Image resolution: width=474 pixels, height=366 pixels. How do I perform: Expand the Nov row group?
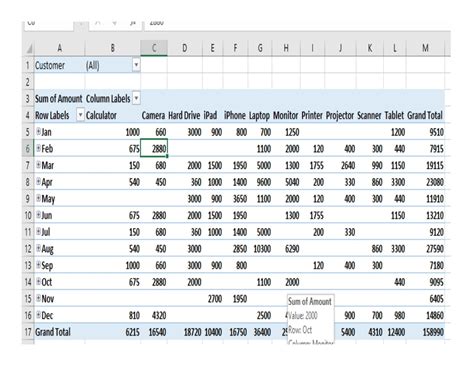click(38, 298)
